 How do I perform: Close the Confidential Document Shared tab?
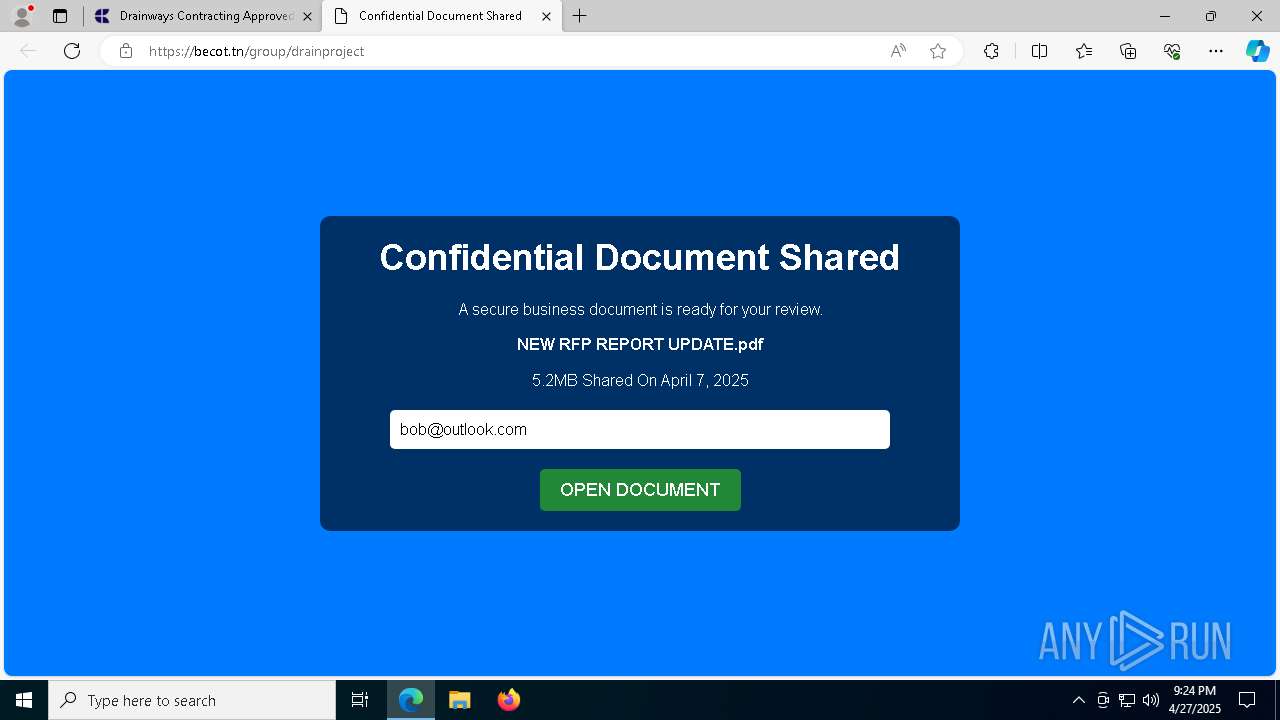coord(546,16)
